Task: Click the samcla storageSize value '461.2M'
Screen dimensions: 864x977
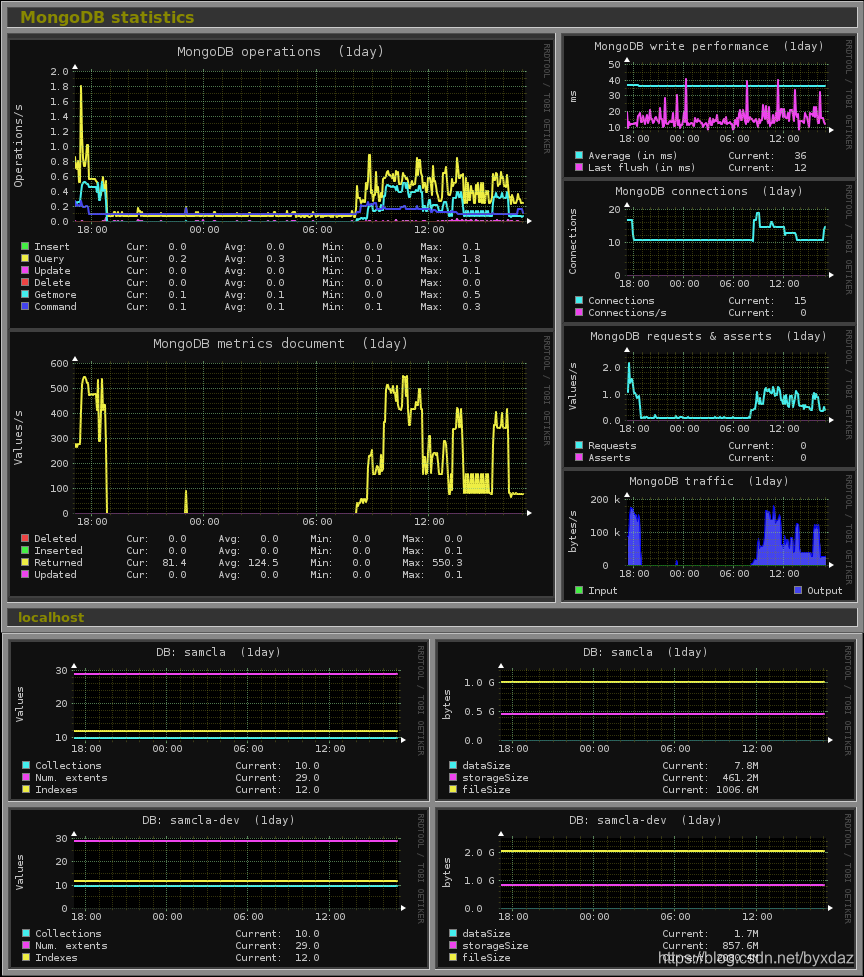Action: coord(740,778)
